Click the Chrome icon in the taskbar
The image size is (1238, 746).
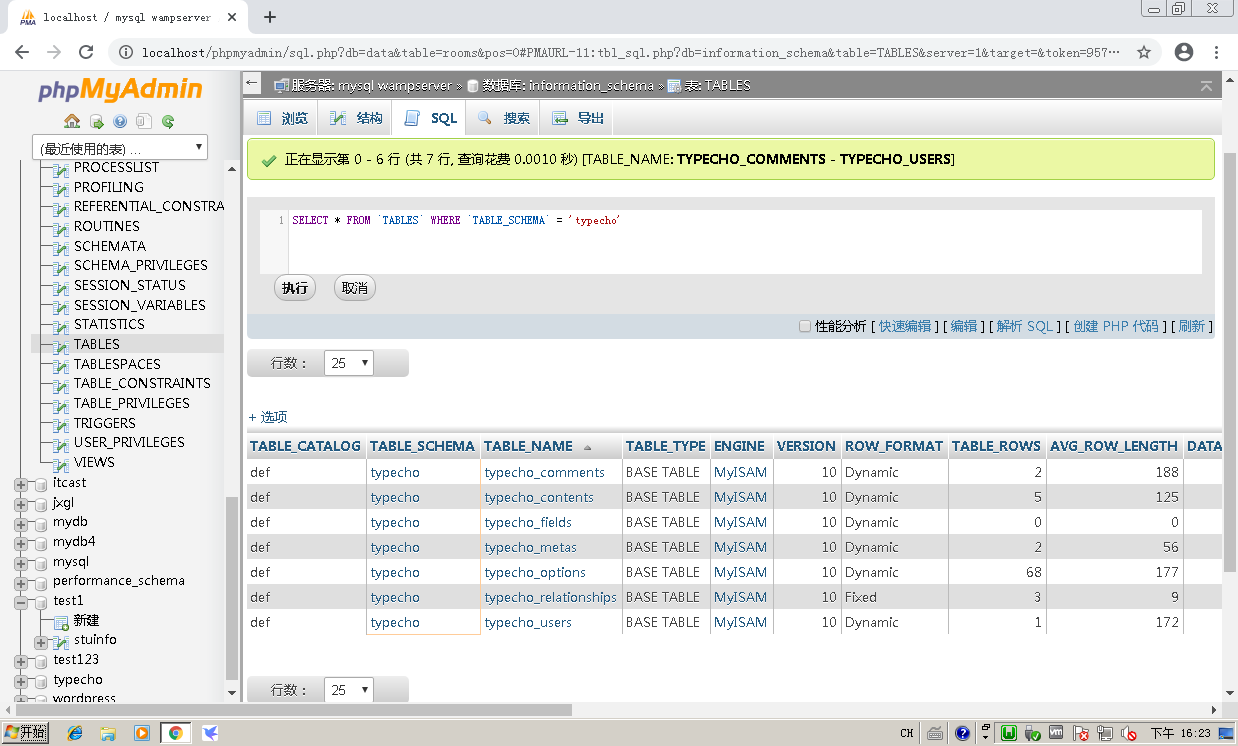176,733
